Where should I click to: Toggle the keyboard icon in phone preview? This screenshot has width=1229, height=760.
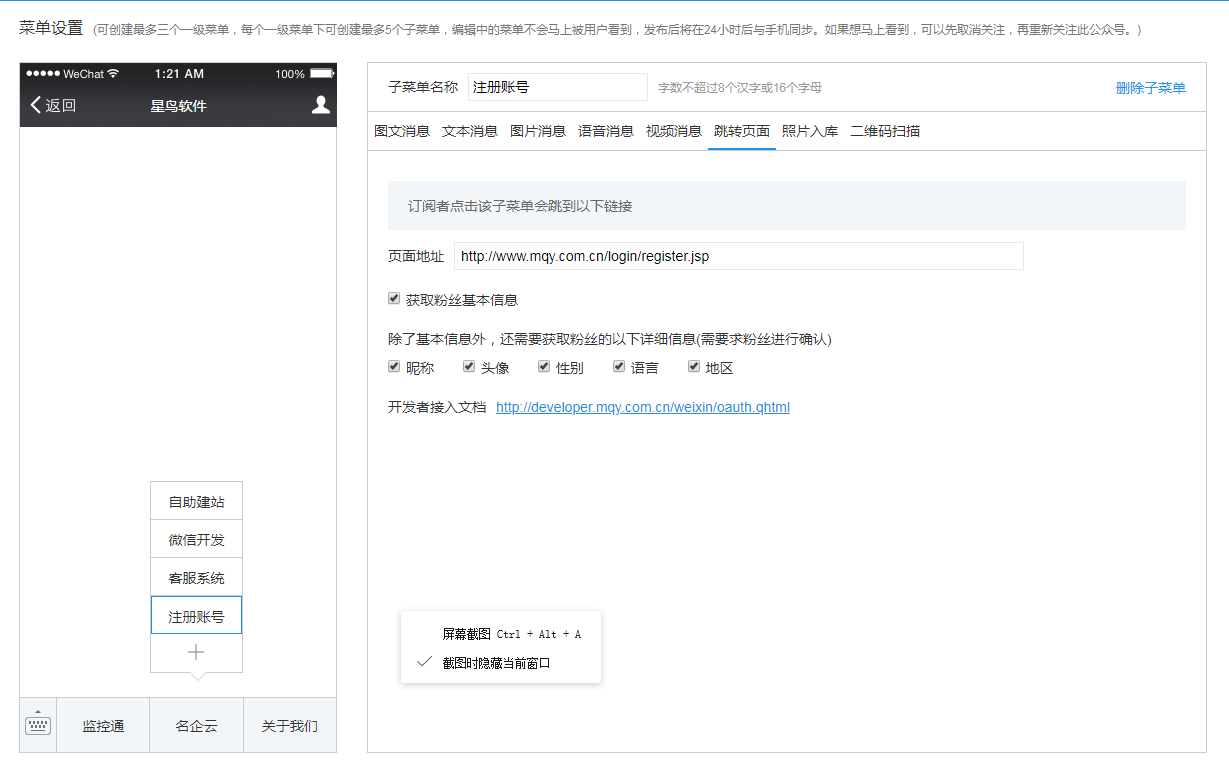pyautogui.click(x=38, y=725)
